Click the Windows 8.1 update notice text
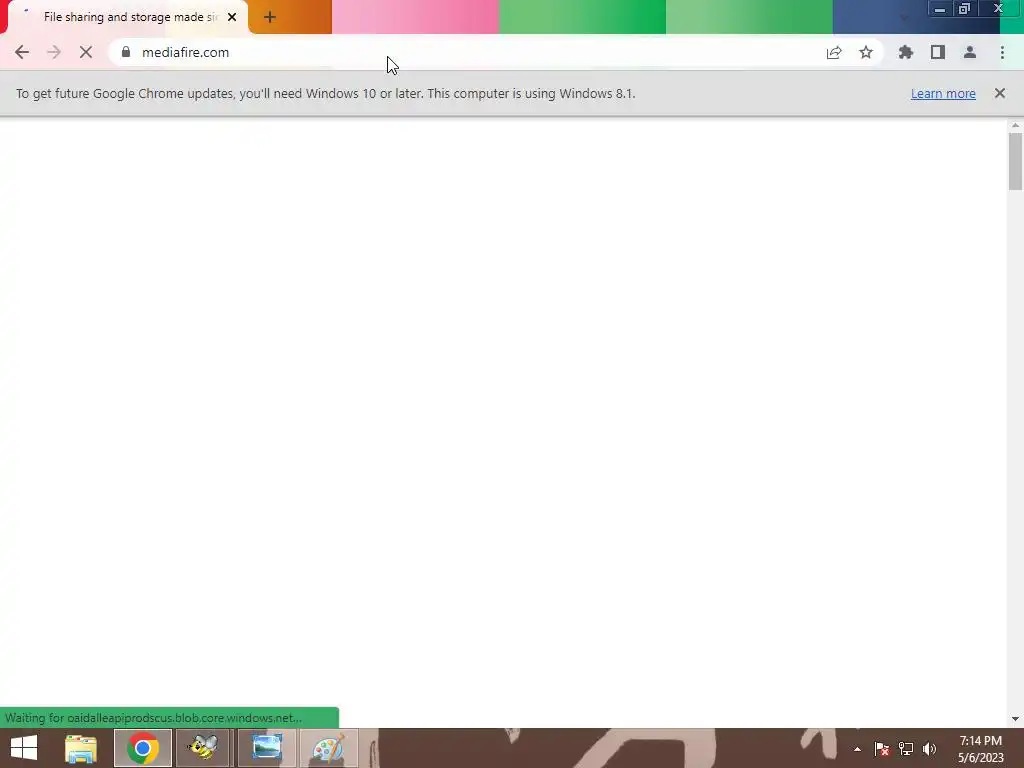The width and height of the screenshot is (1024, 768). point(325,93)
